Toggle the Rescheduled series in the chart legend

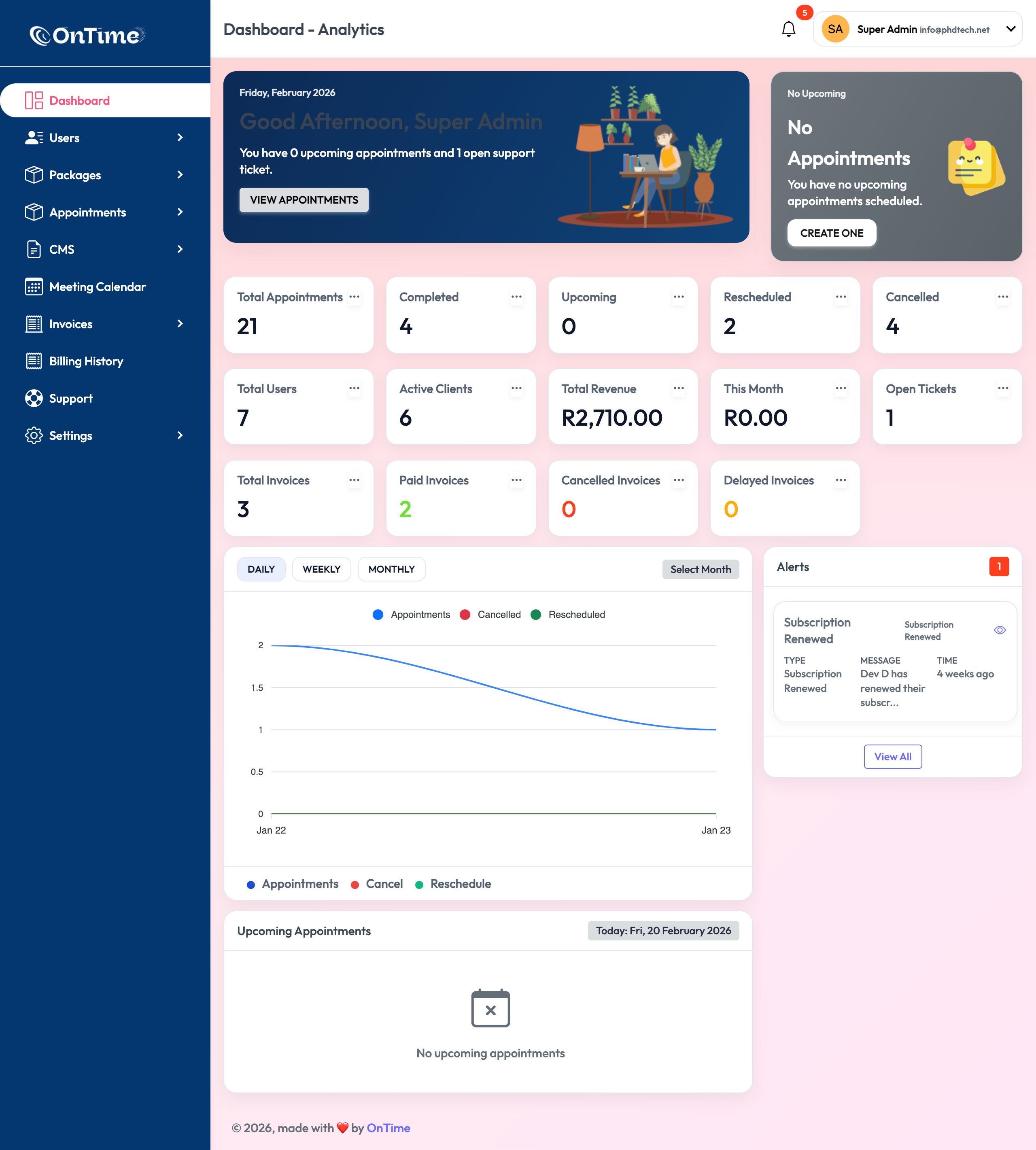(x=567, y=615)
